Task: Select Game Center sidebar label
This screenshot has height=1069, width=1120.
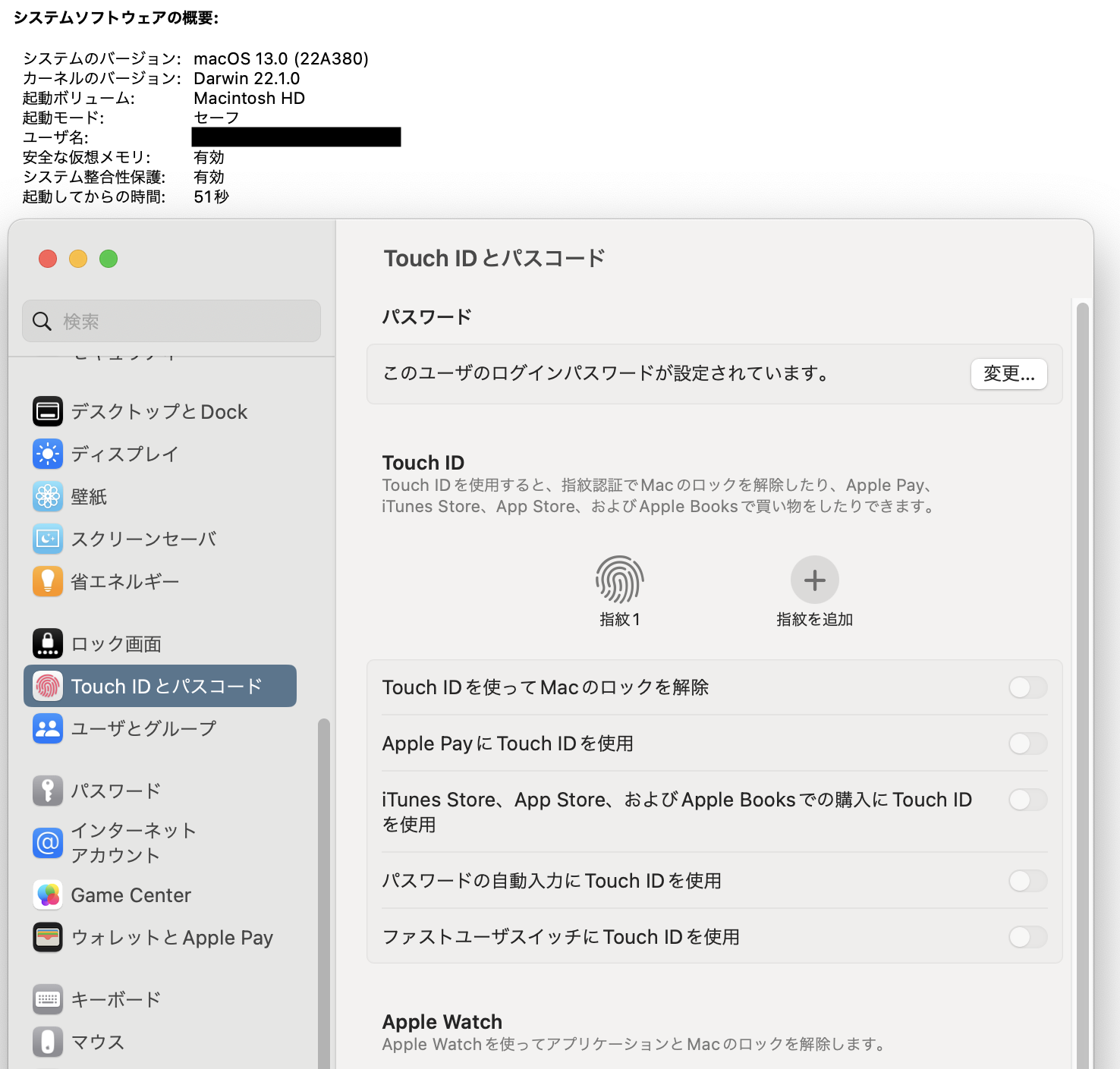Action: (x=131, y=895)
